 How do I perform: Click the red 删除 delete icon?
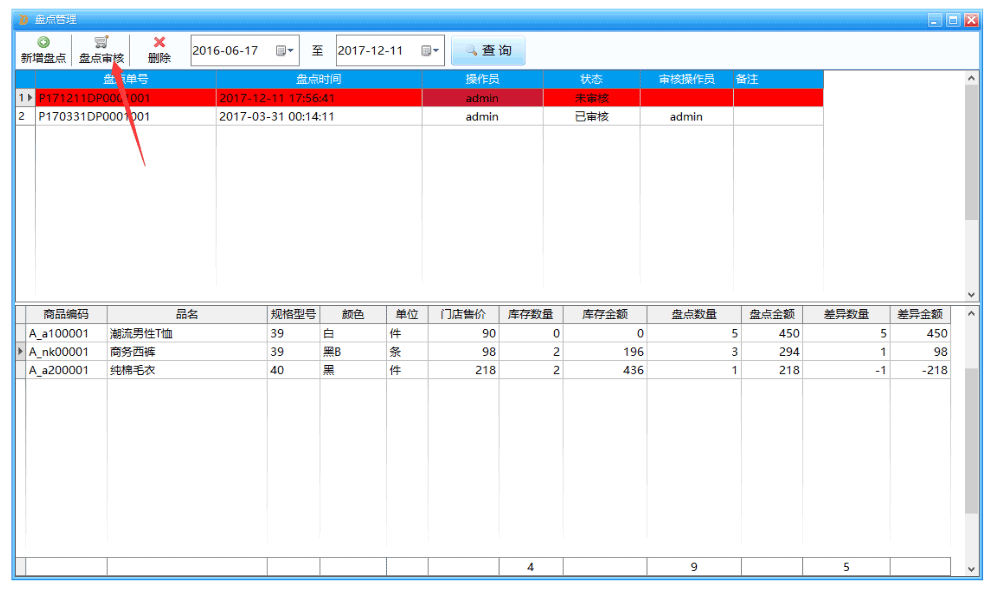159,42
